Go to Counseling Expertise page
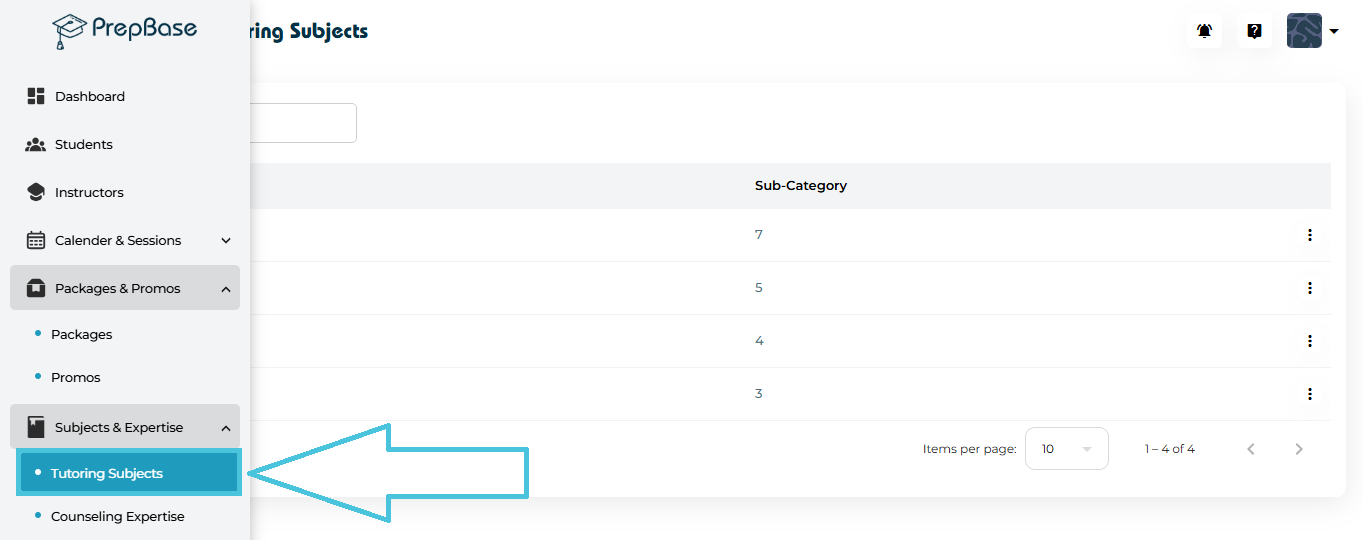The height and width of the screenshot is (540, 1363). click(x=117, y=516)
